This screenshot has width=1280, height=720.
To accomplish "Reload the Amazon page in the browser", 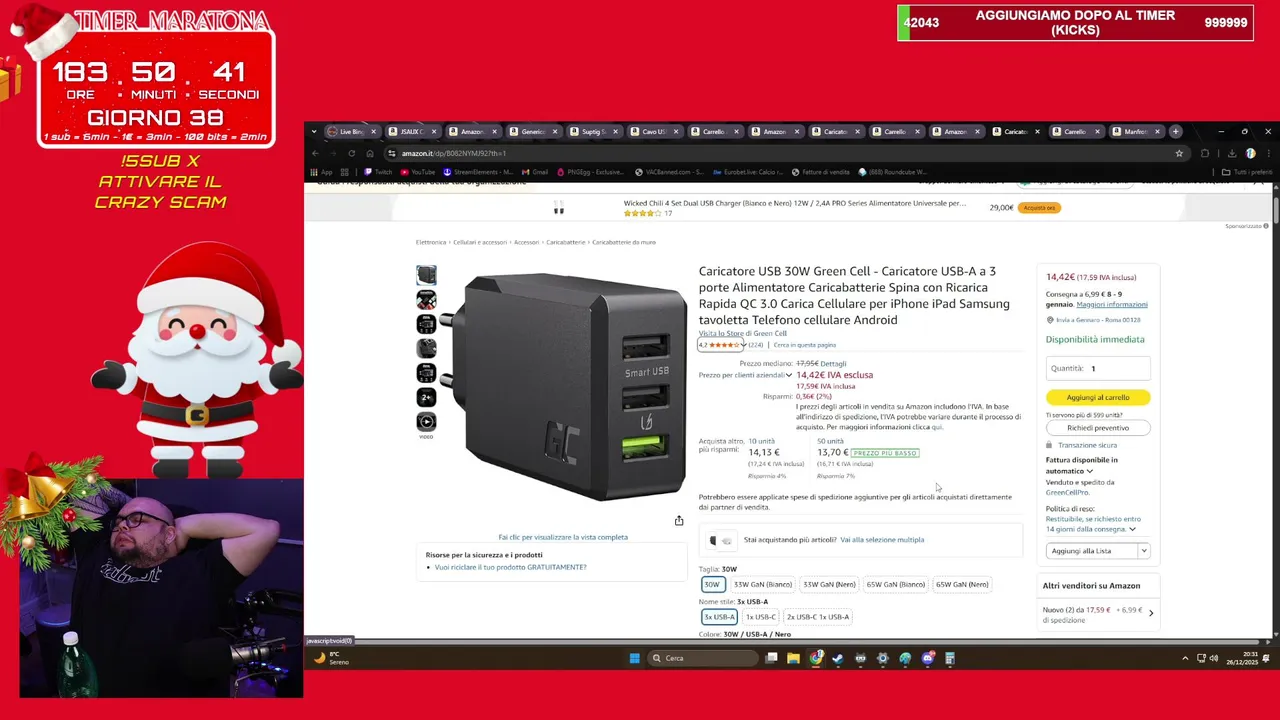I will (351, 153).
